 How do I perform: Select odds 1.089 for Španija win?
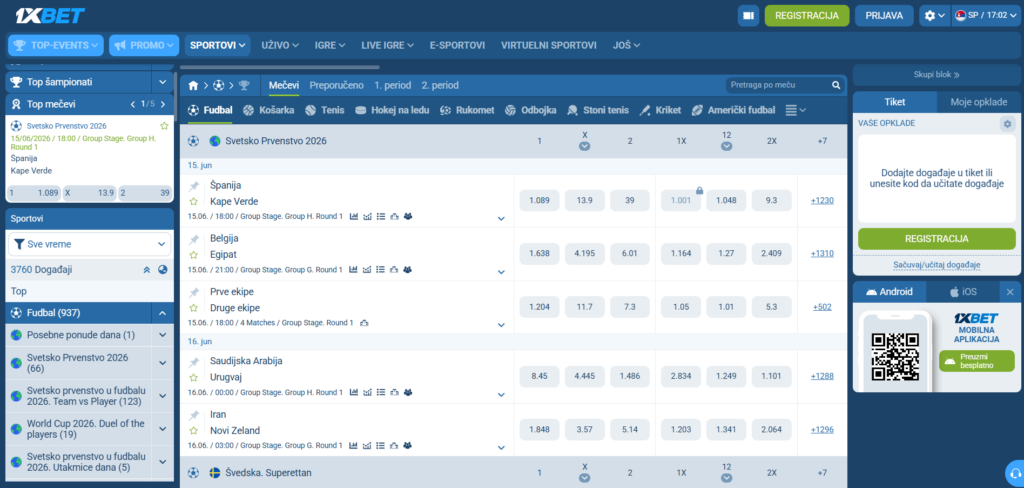539,201
